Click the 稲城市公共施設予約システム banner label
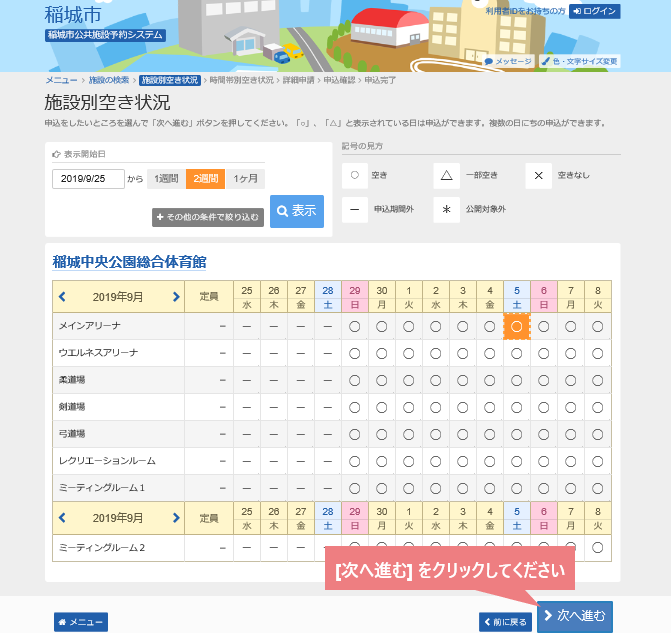Image resolution: width=671 pixels, height=633 pixels. pyautogui.click(x=105, y=35)
